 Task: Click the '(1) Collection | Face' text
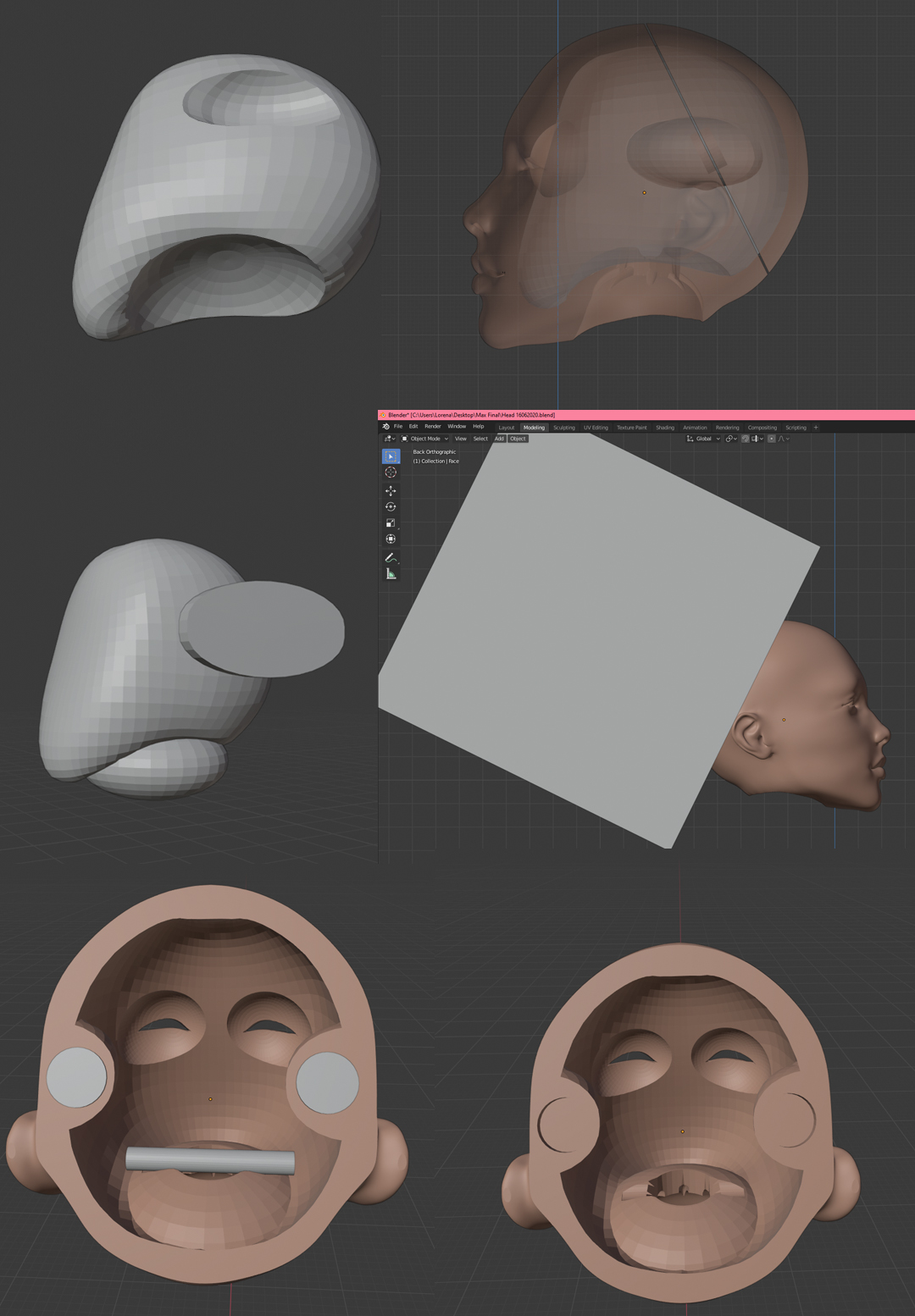pos(435,462)
